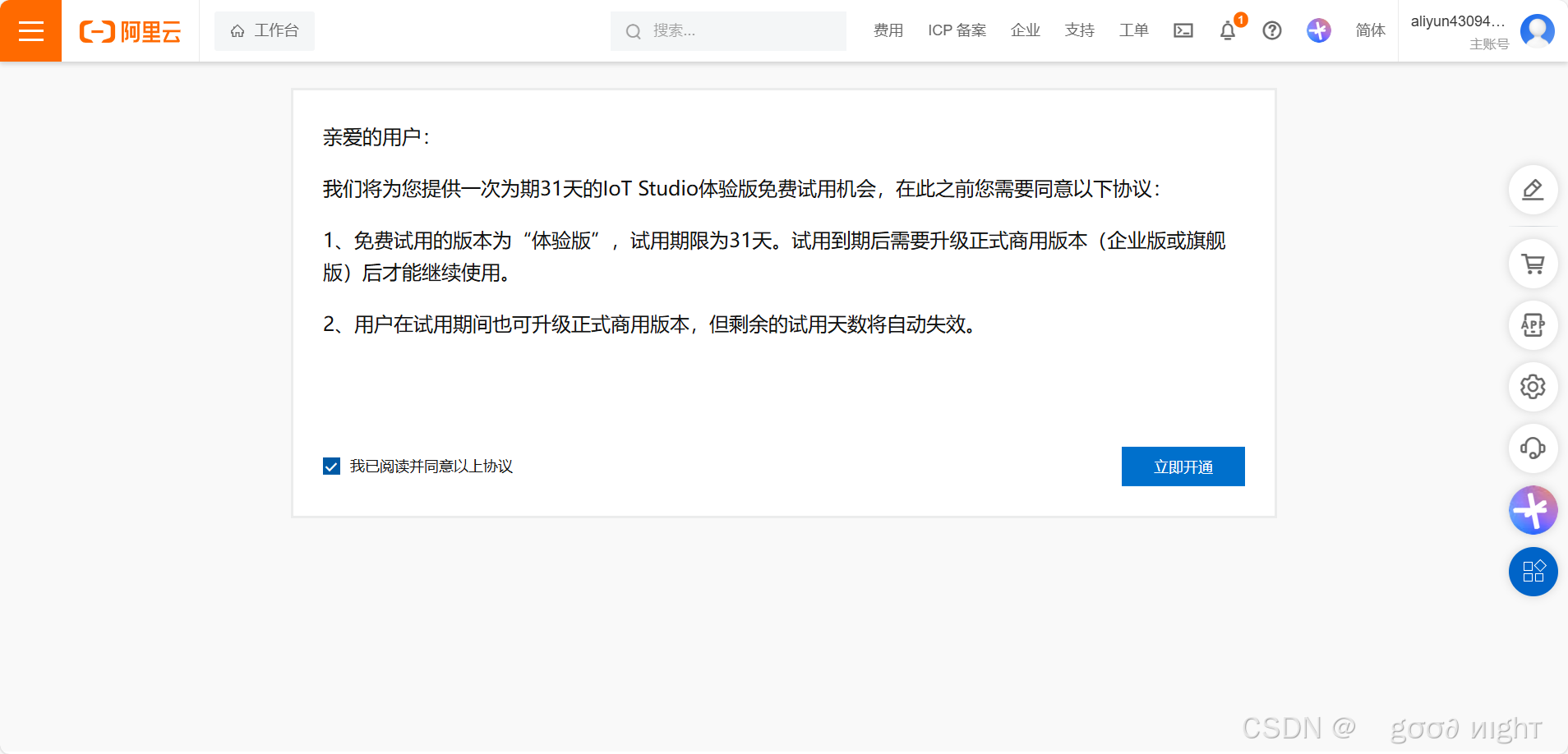Screen dimensions: 1568x754
Task: Open the customer service headset icon
Action: click(x=1533, y=448)
